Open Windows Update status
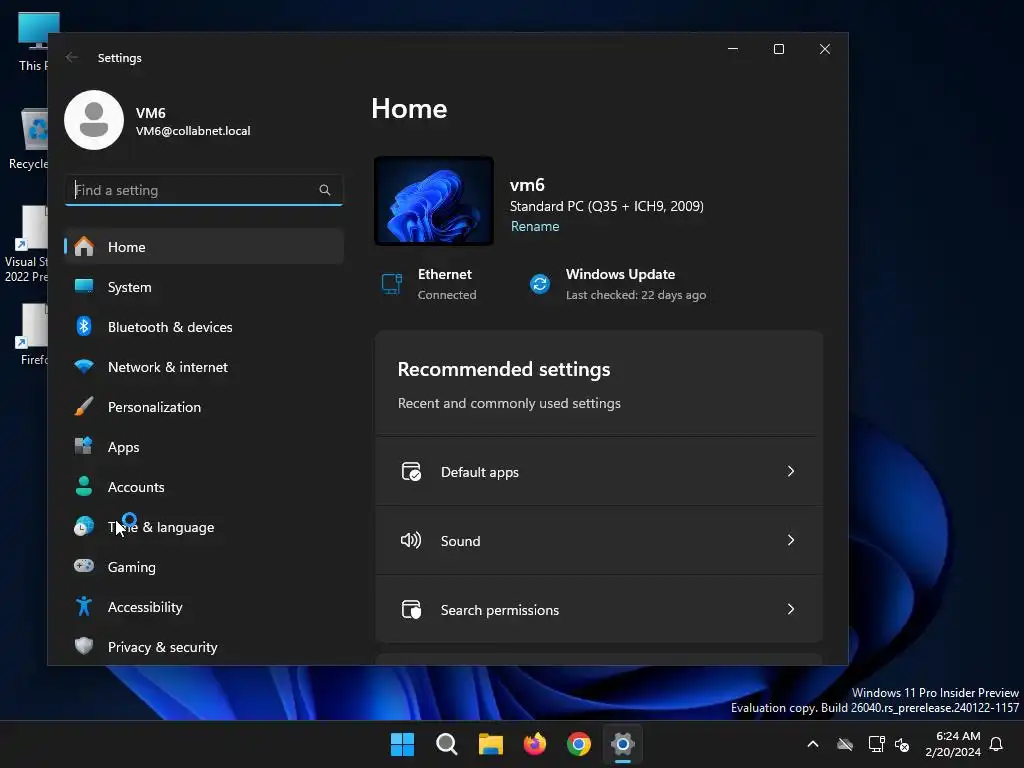The height and width of the screenshot is (768, 1024). (618, 284)
